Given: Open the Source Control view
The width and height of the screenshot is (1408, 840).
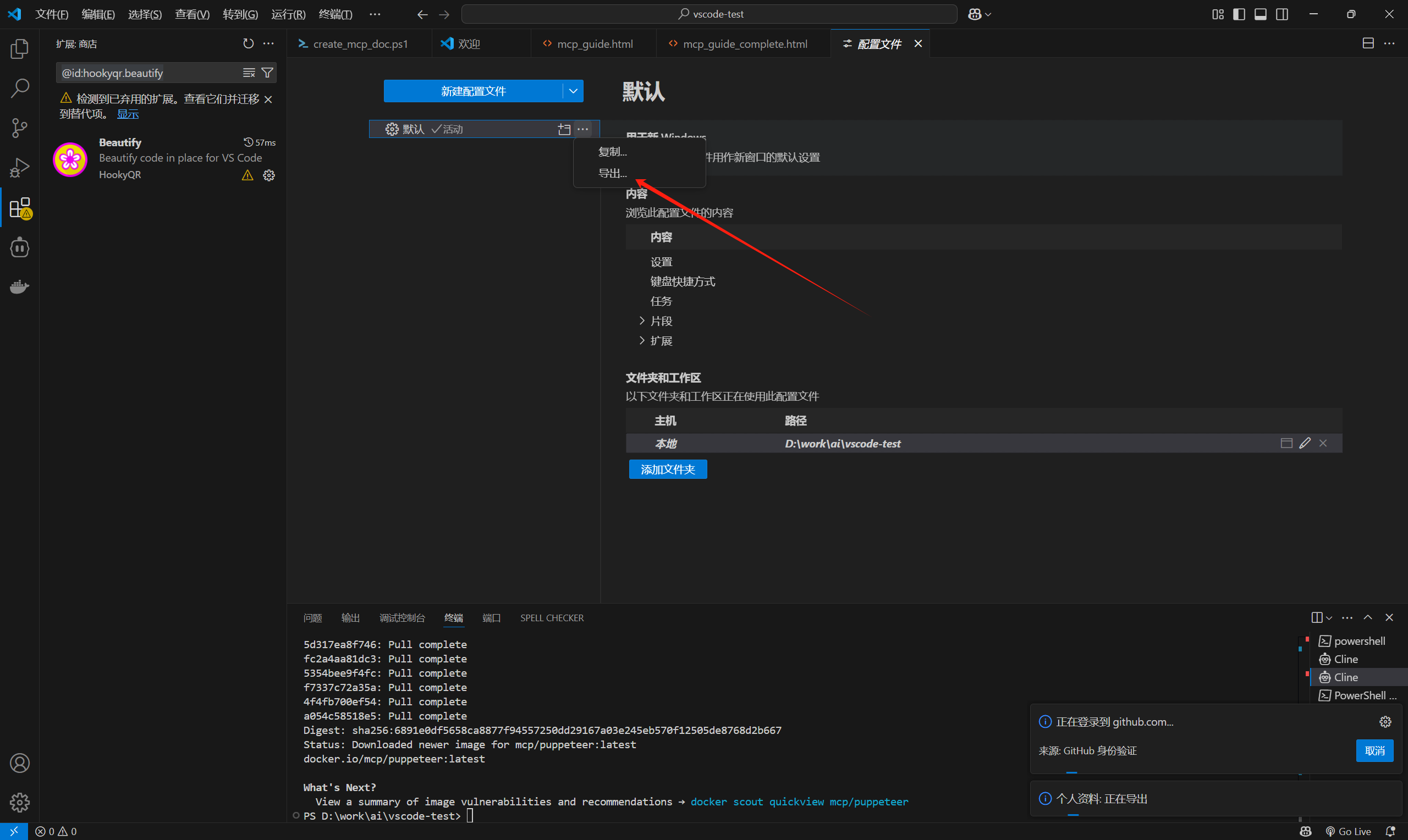Looking at the screenshot, I should (x=20, y=128).
